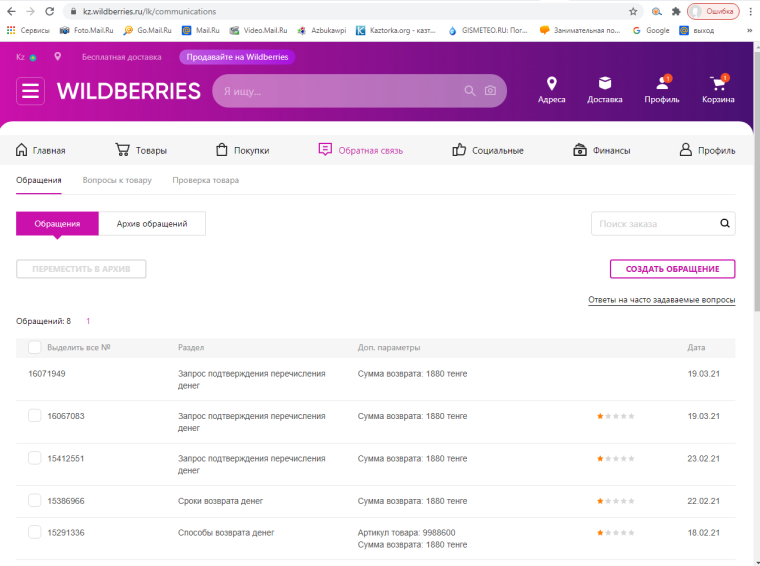Open the hamburger menu next to WILDBERRIES
The image size is (760, 566).
(31, 91)
